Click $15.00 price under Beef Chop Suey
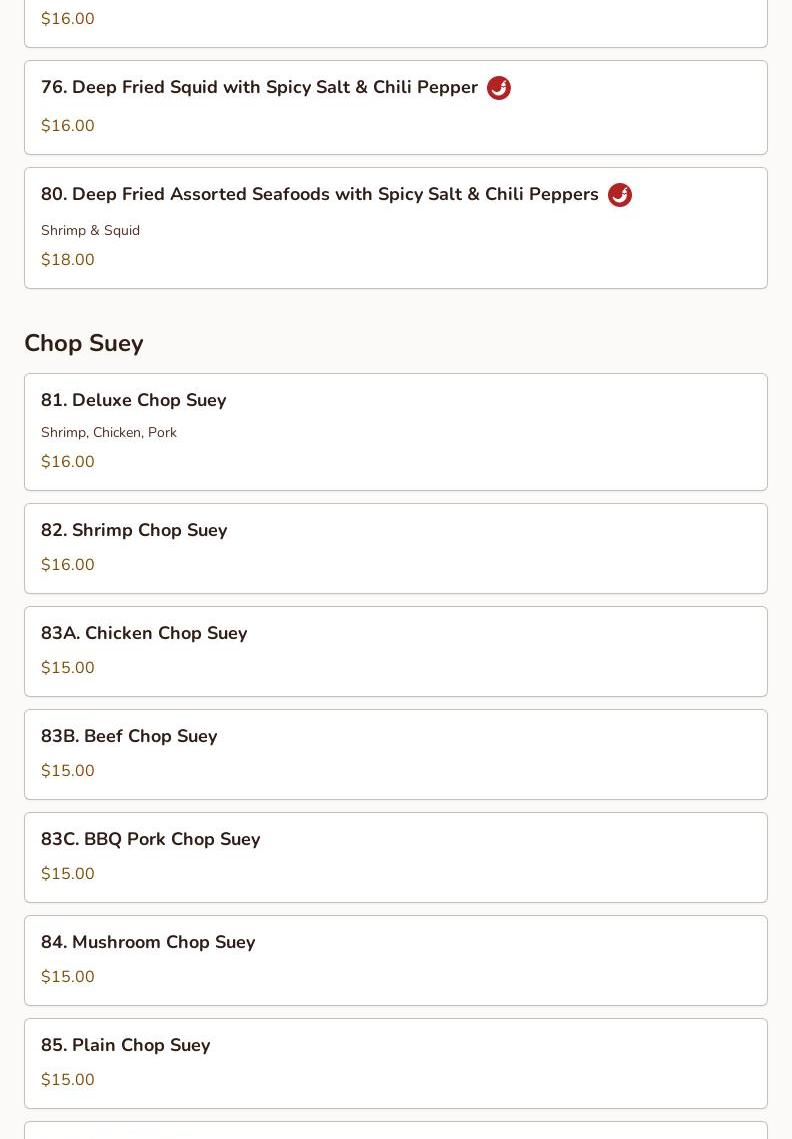This screenshot has height=1139, width=792. pyautogui.click(x=68, y=771)
